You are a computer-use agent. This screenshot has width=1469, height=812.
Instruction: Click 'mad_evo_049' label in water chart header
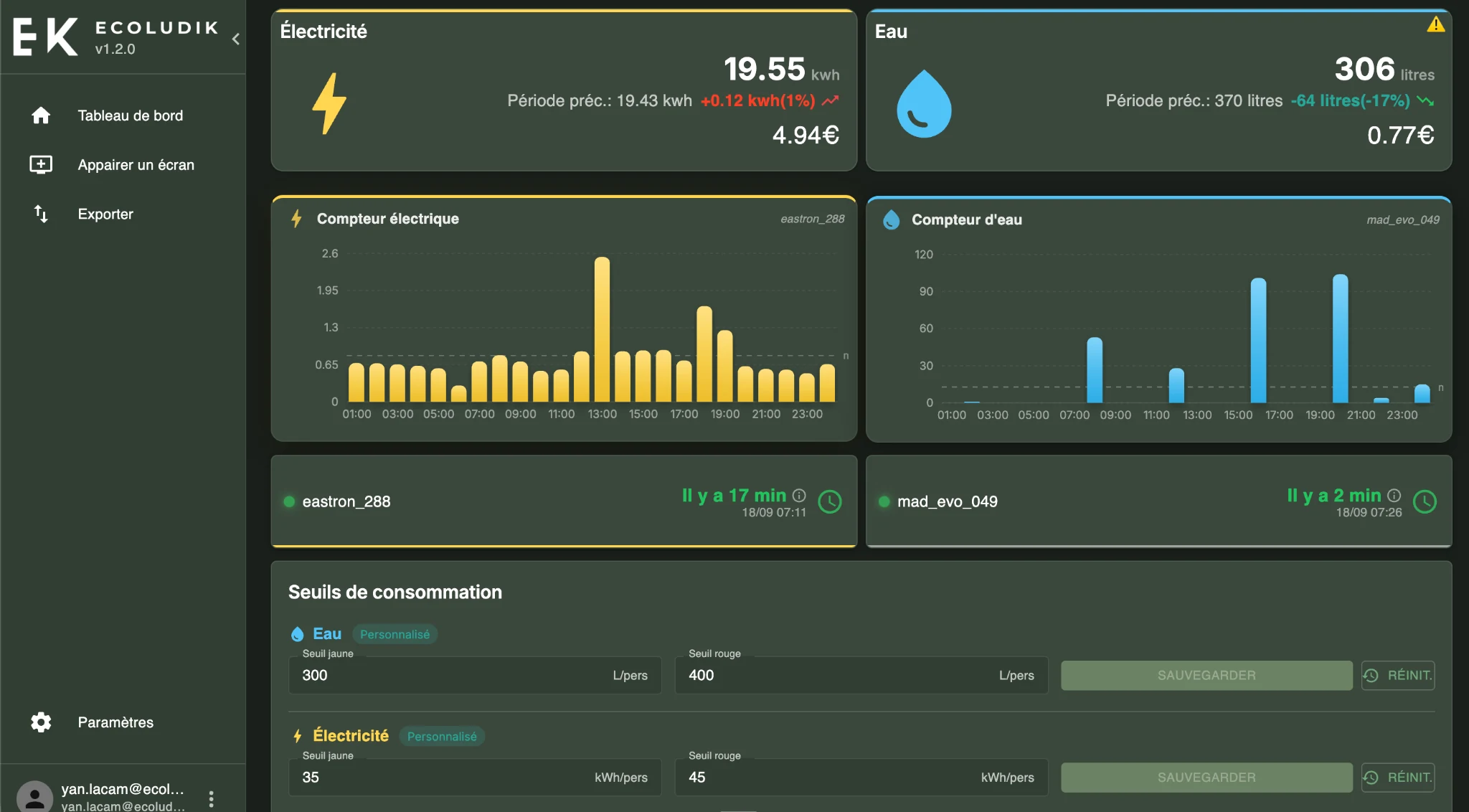tap(1403, 219)
